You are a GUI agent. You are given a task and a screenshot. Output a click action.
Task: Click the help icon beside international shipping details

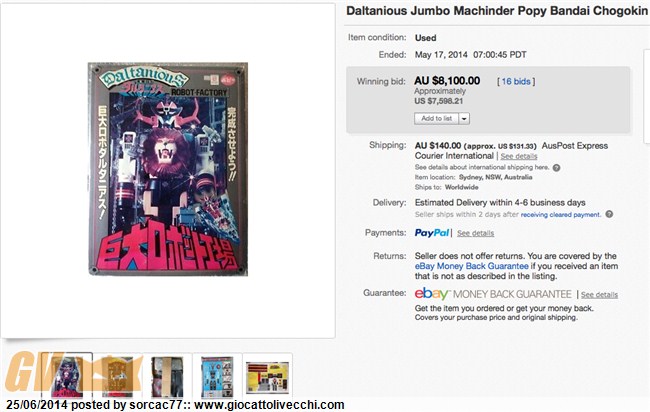(556, 167)
